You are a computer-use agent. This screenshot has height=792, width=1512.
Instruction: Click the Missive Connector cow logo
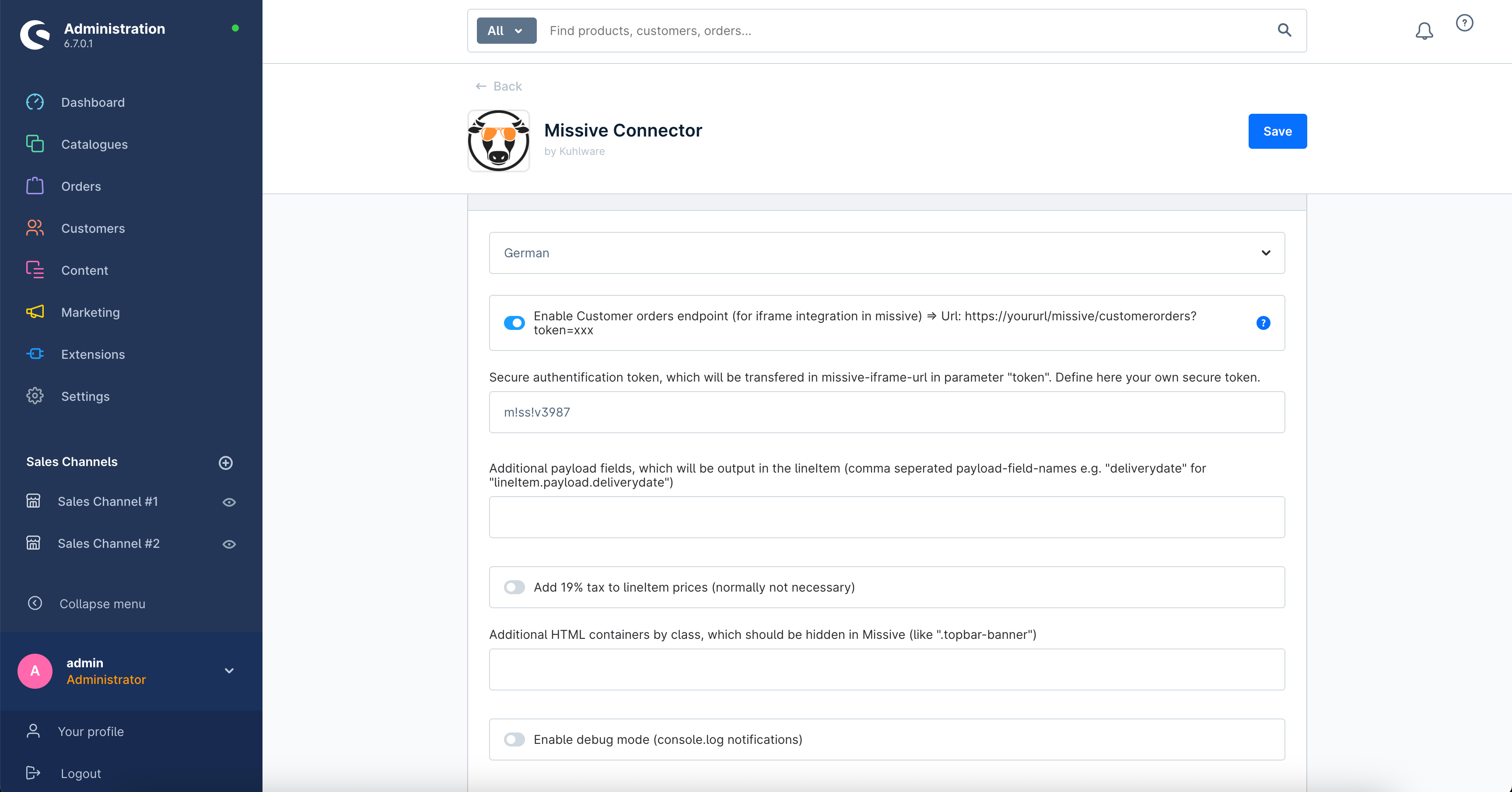click(498, 141)
